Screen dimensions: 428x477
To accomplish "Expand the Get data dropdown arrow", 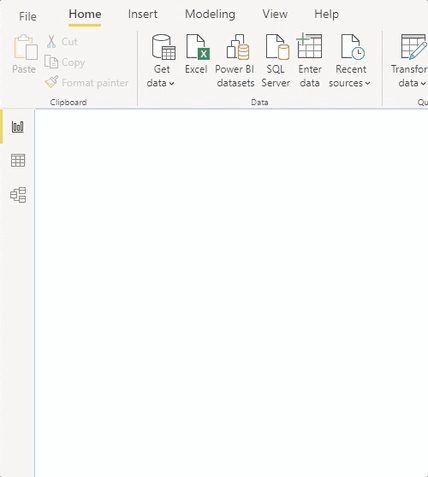I will [171, 83].
